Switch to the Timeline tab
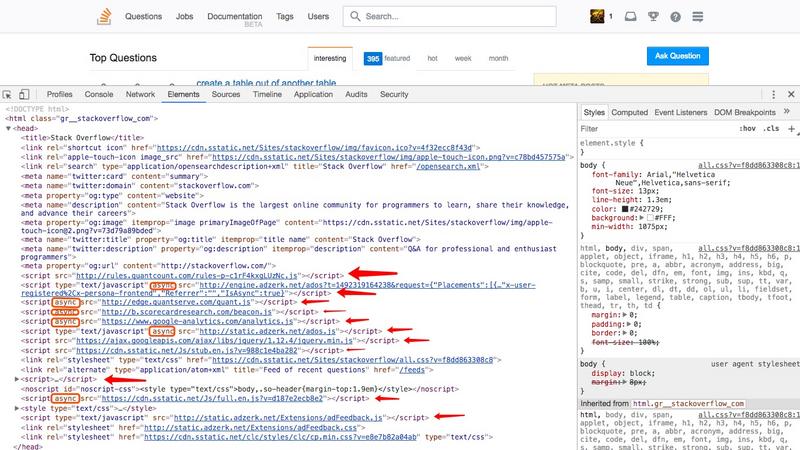800x450 pixels. [x=267, y=94]
